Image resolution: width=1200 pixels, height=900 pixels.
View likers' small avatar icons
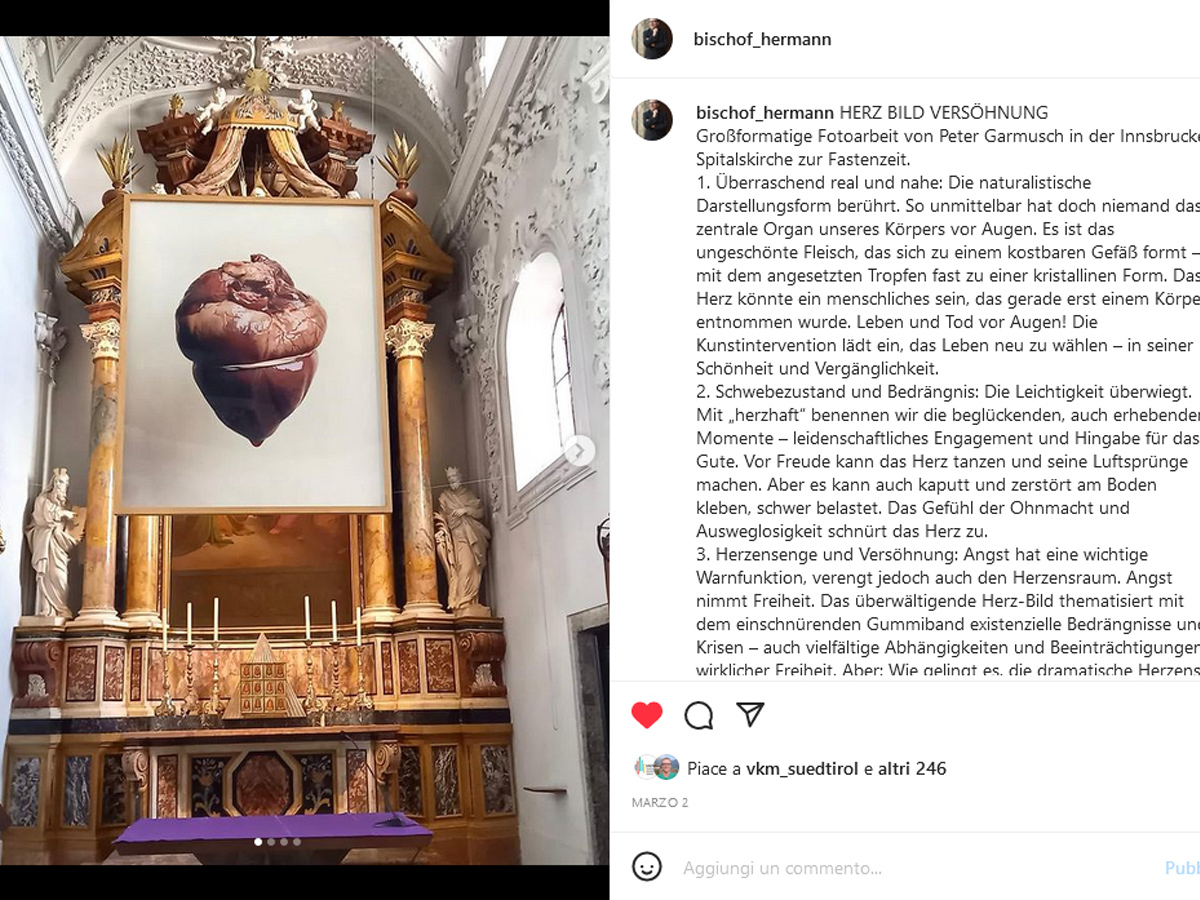click(x=656, y=767)
